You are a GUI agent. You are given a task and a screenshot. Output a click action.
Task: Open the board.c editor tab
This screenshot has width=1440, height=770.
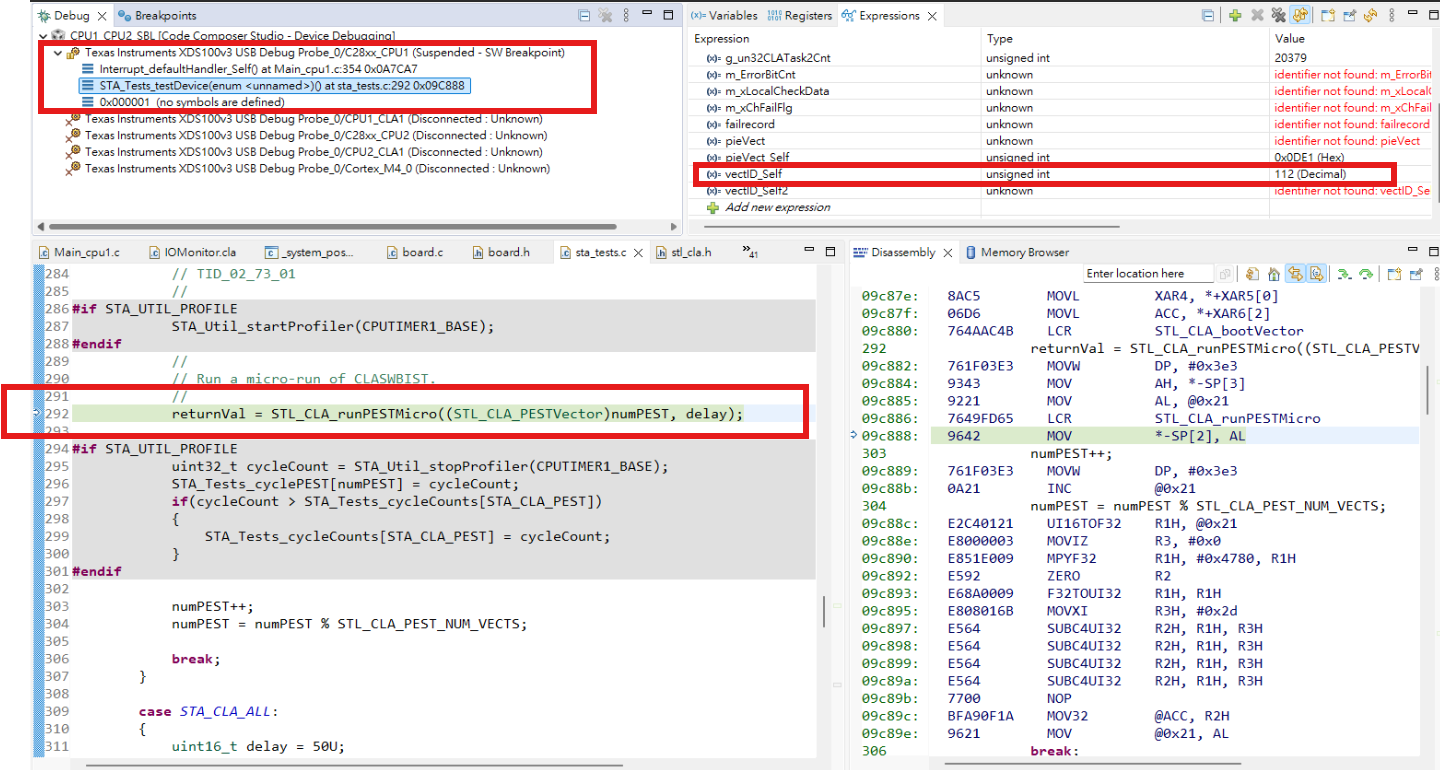pos(414,252)
